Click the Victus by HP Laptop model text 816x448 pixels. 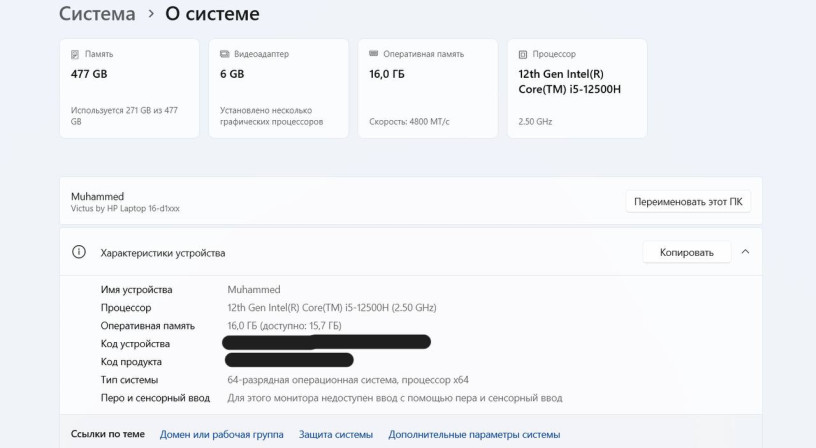click(125, 209)
